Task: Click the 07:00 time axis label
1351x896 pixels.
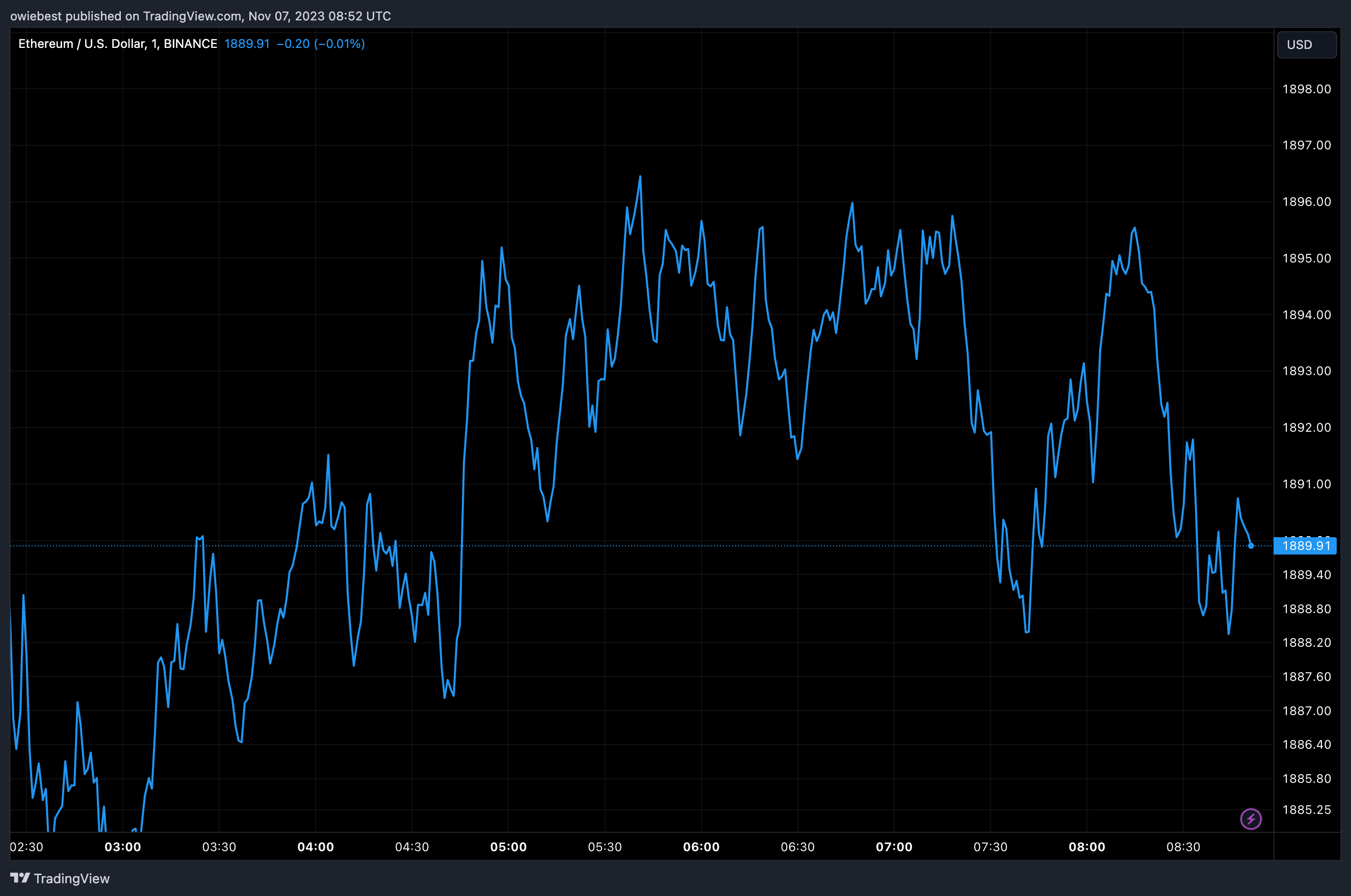Action: pos(894,847)
